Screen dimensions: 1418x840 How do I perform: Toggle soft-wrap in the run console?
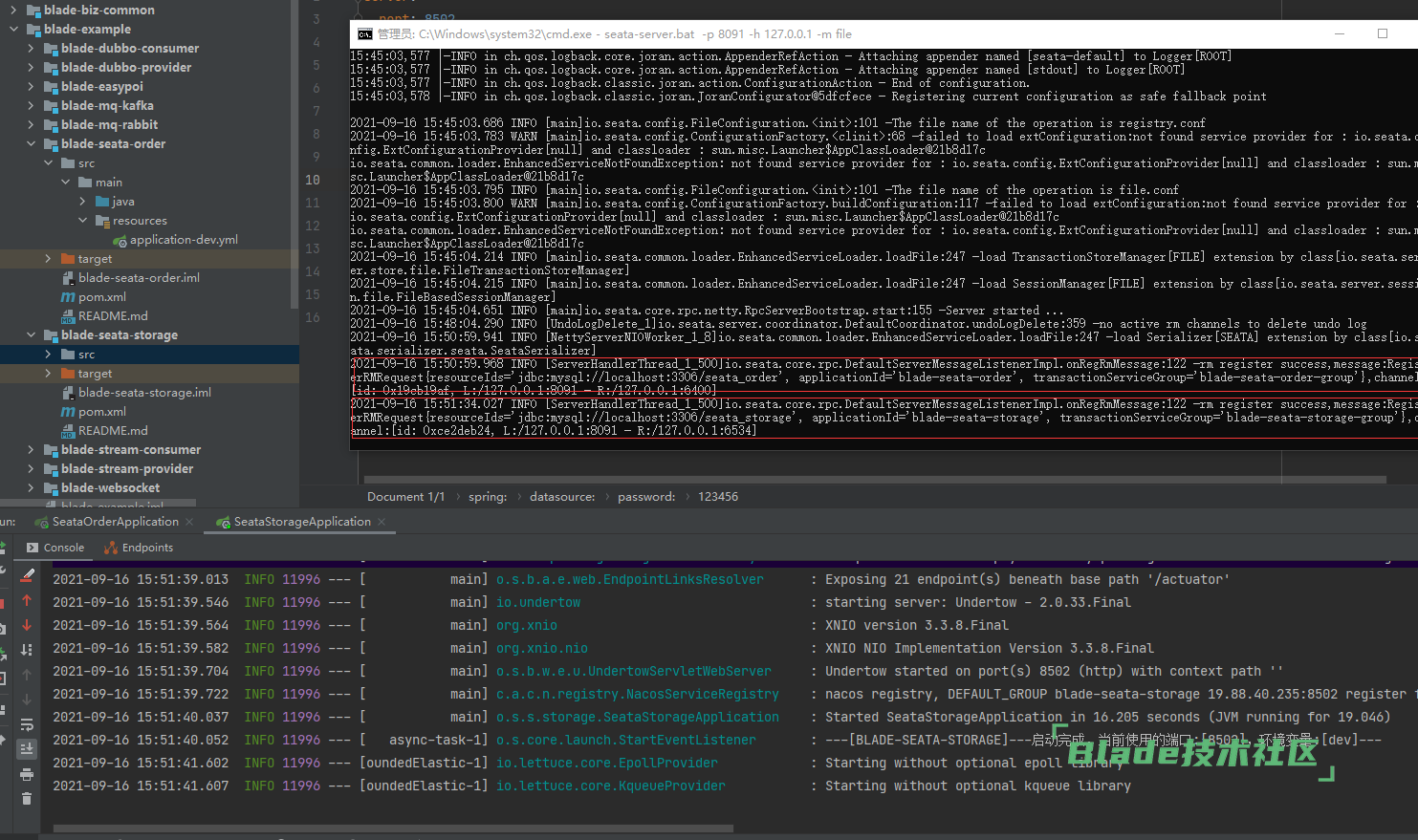click(x=27, y=724)
